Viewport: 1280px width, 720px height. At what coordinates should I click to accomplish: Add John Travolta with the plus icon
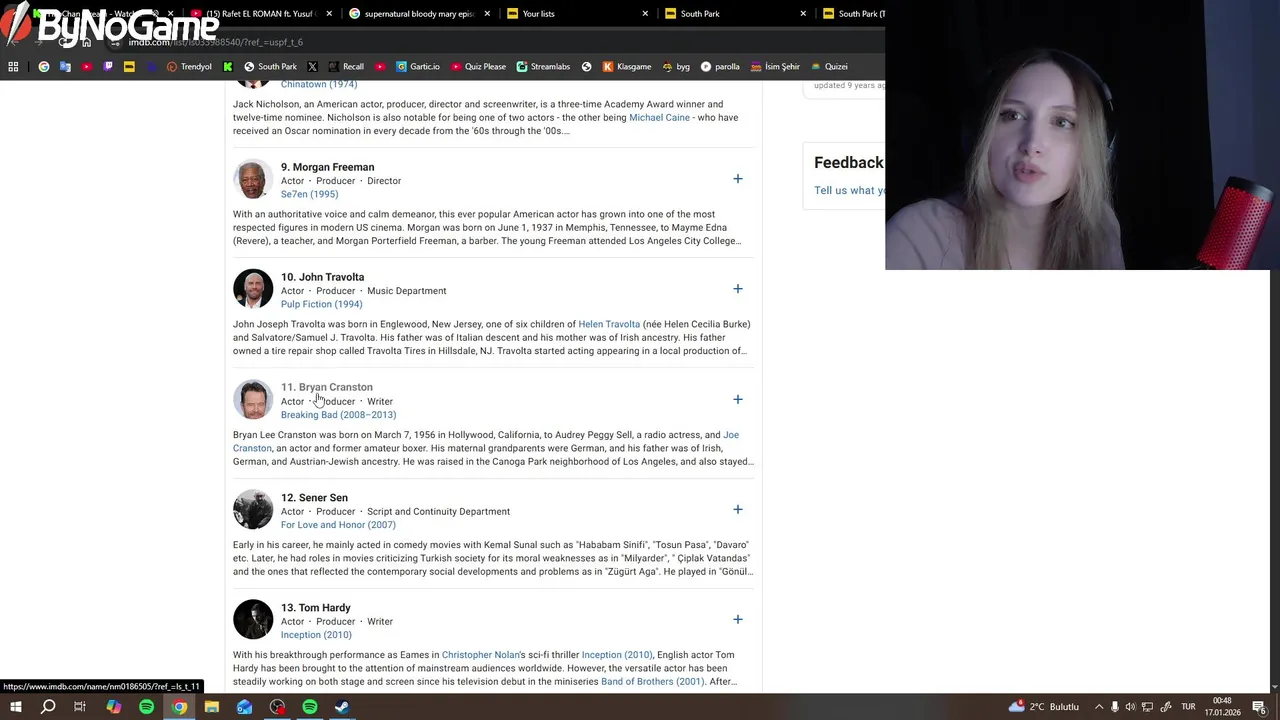(738, 289)
